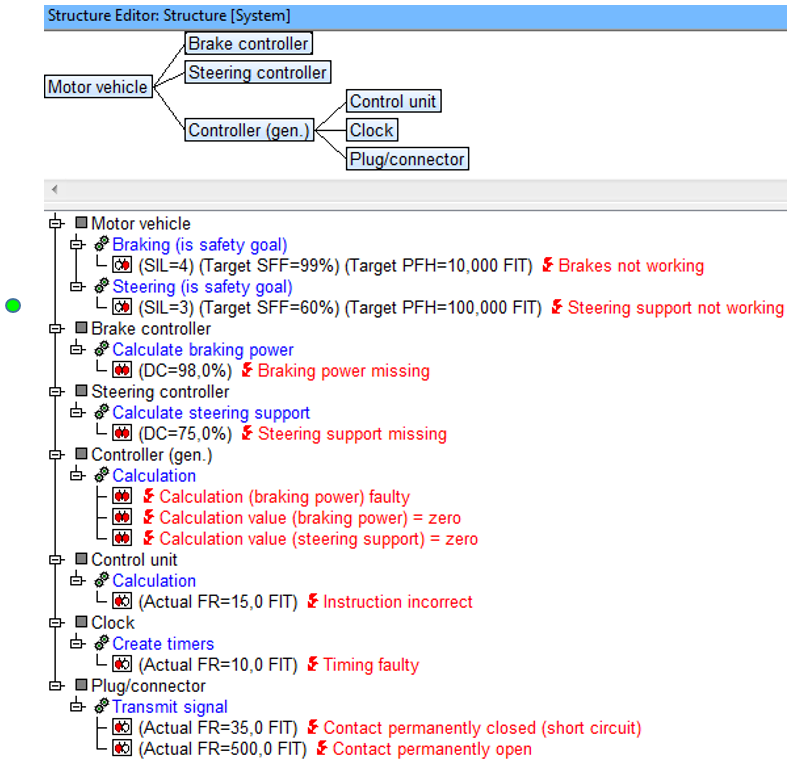Click the failure icon for Instruction incorrect row
The width and height of the screenshot is (791, 763).
[x=122, y=601]
